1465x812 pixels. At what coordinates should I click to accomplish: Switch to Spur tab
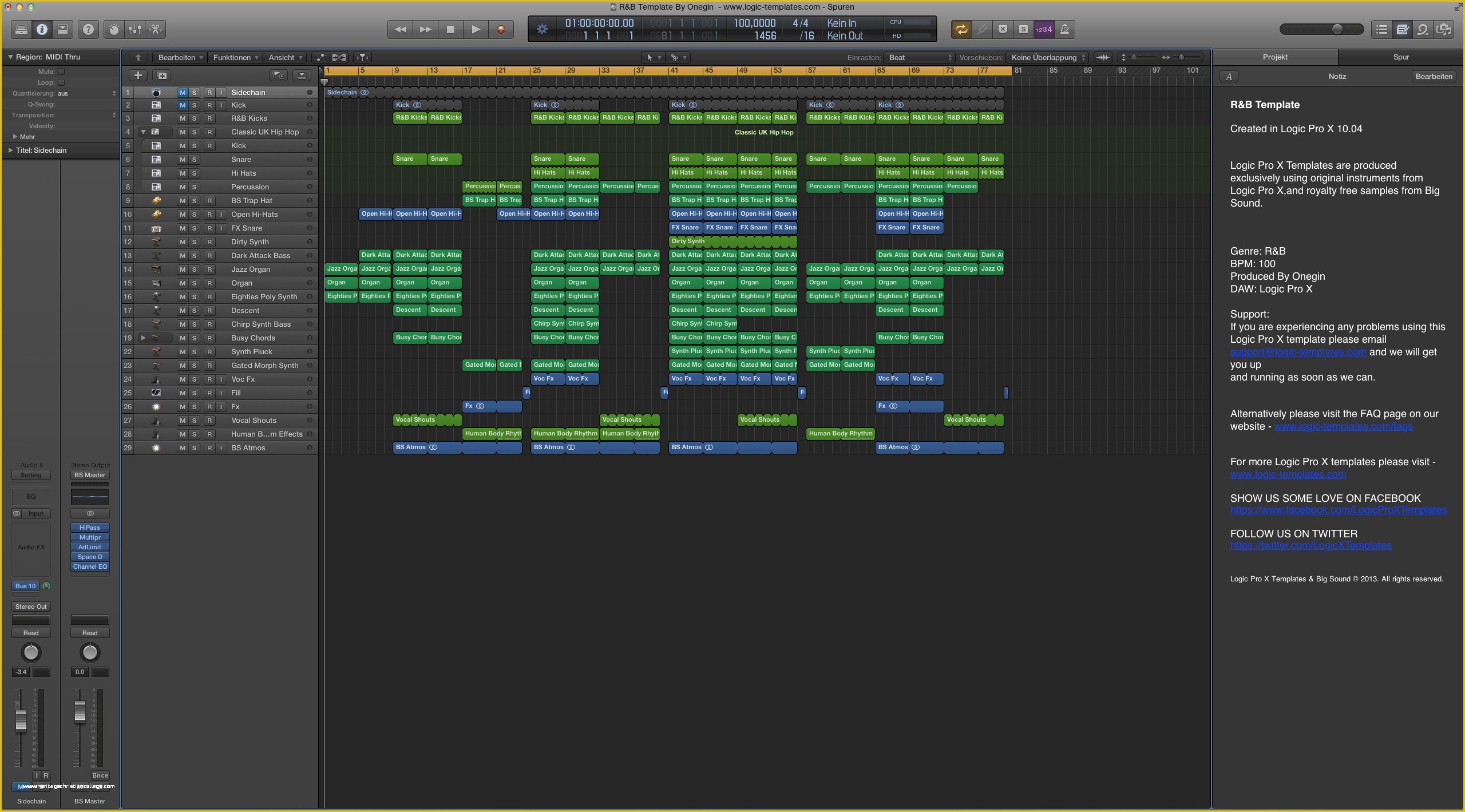1401,57
